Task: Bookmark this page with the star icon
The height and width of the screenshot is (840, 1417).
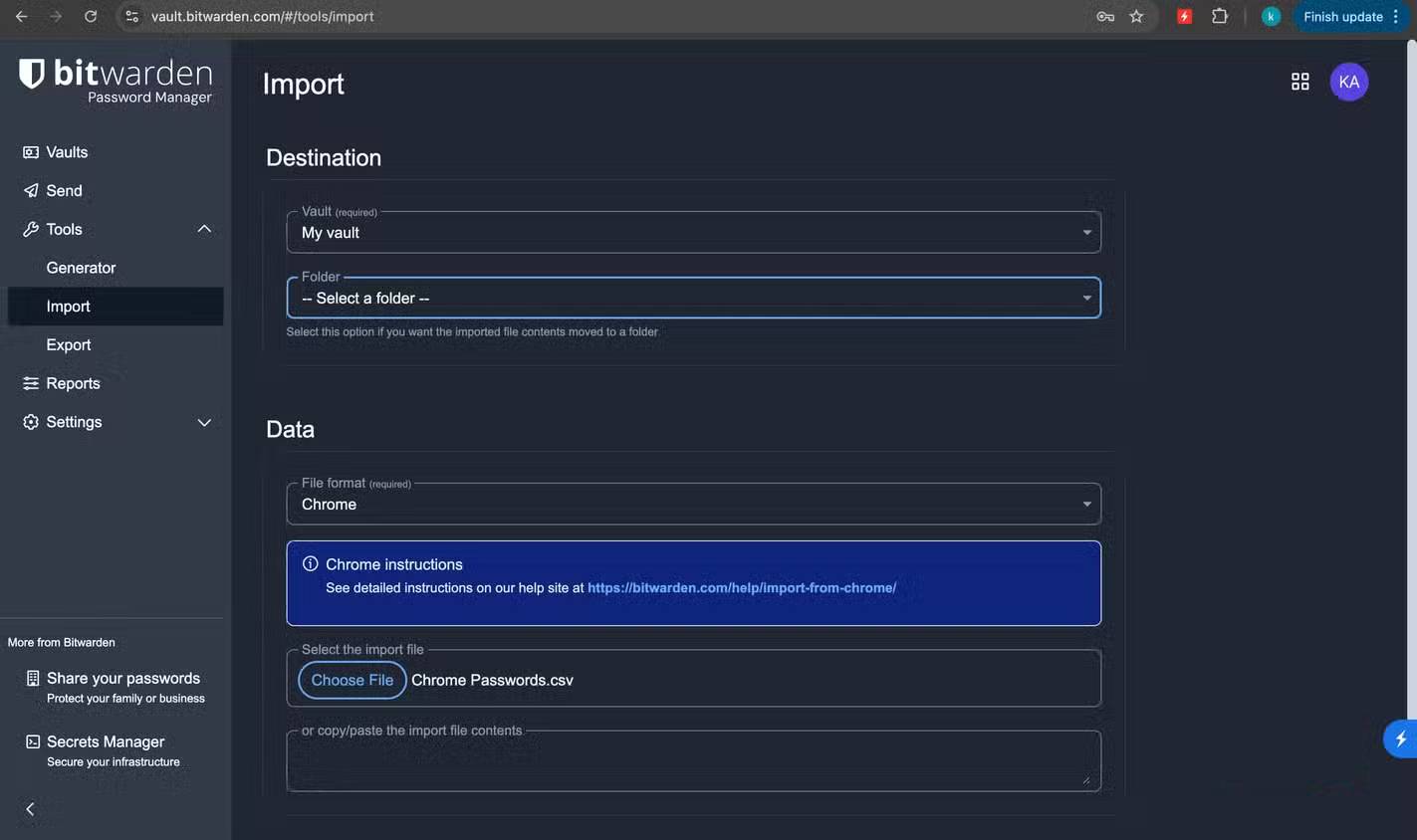Action: [1136, 17]
